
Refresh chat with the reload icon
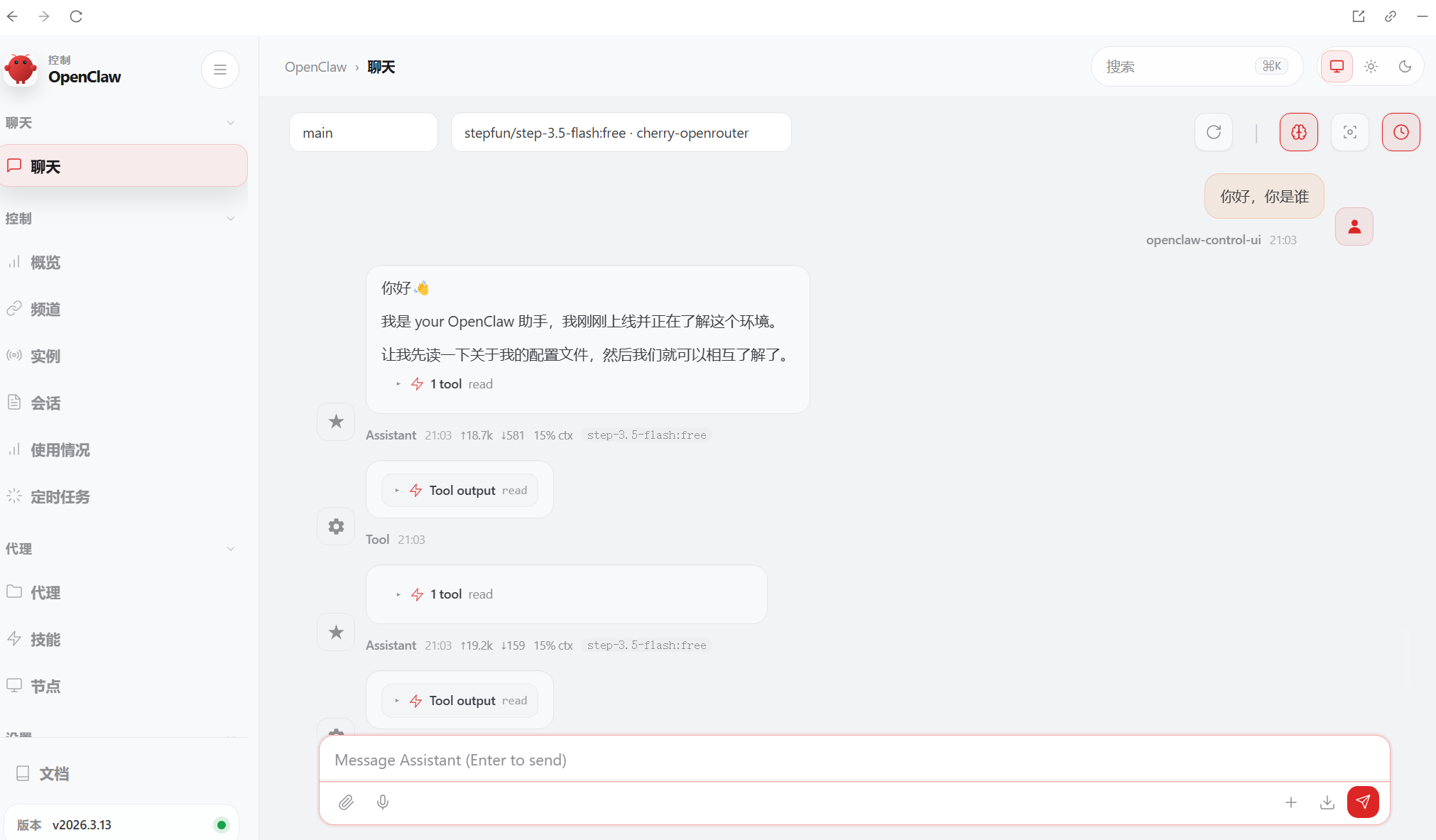(1214, 132)
